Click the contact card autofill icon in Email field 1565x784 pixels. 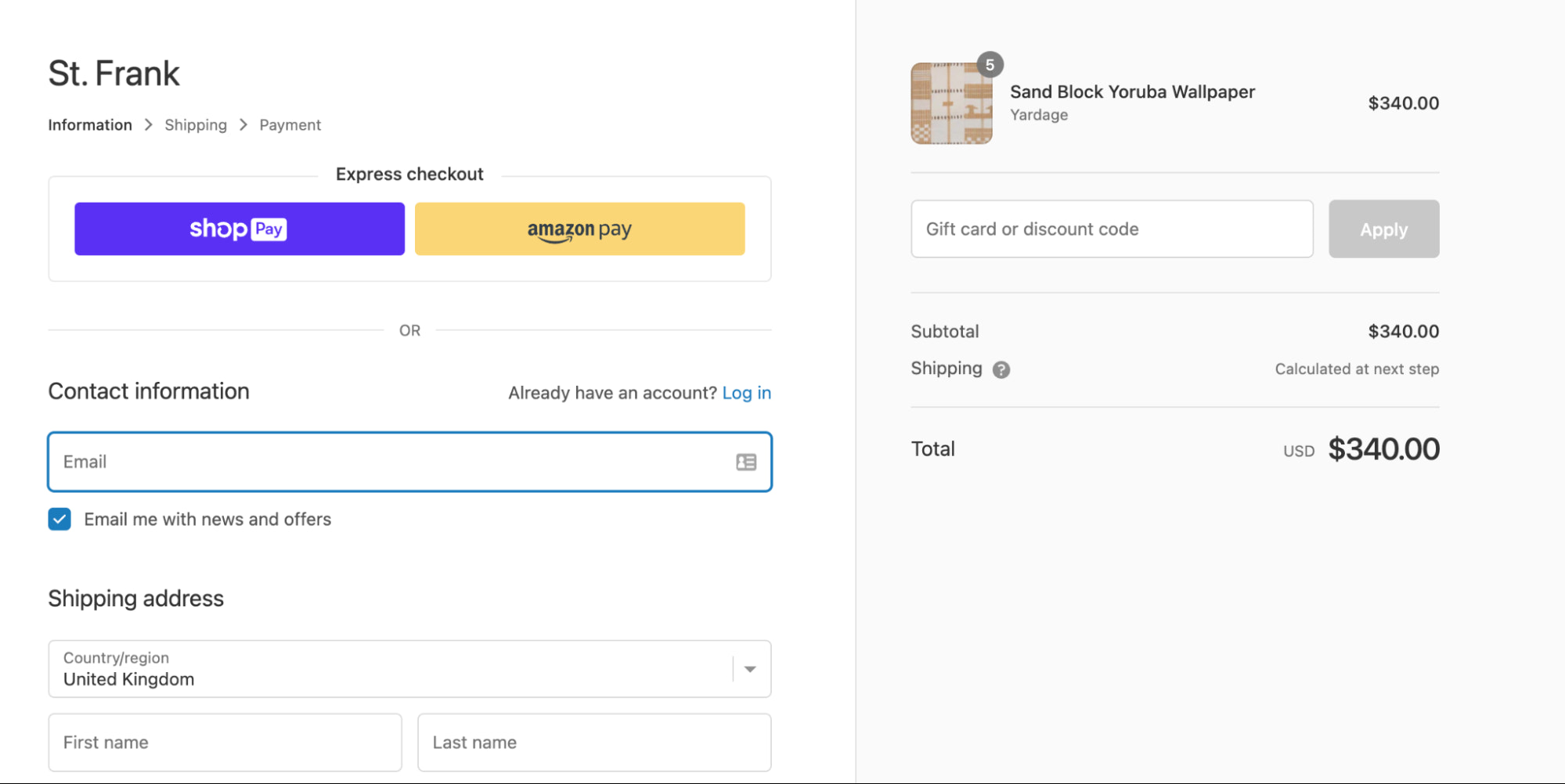coord(745,462)
